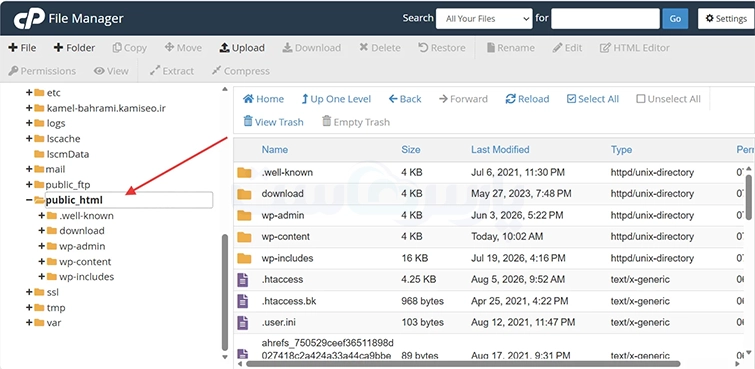This screenshot has height=369, width=755.
Task: Expand the logs folder node
Action: [29, 123]
